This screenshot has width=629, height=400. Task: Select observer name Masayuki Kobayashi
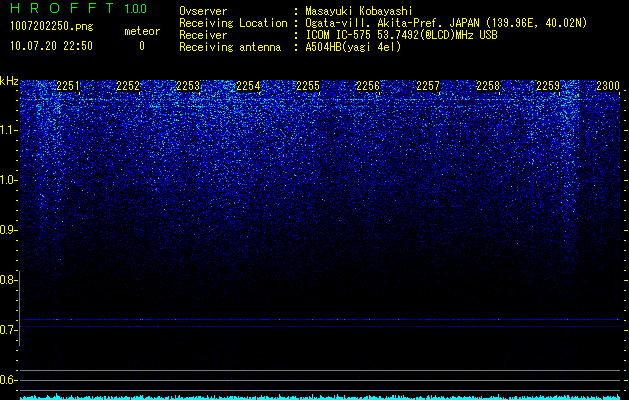pos(359,11)
